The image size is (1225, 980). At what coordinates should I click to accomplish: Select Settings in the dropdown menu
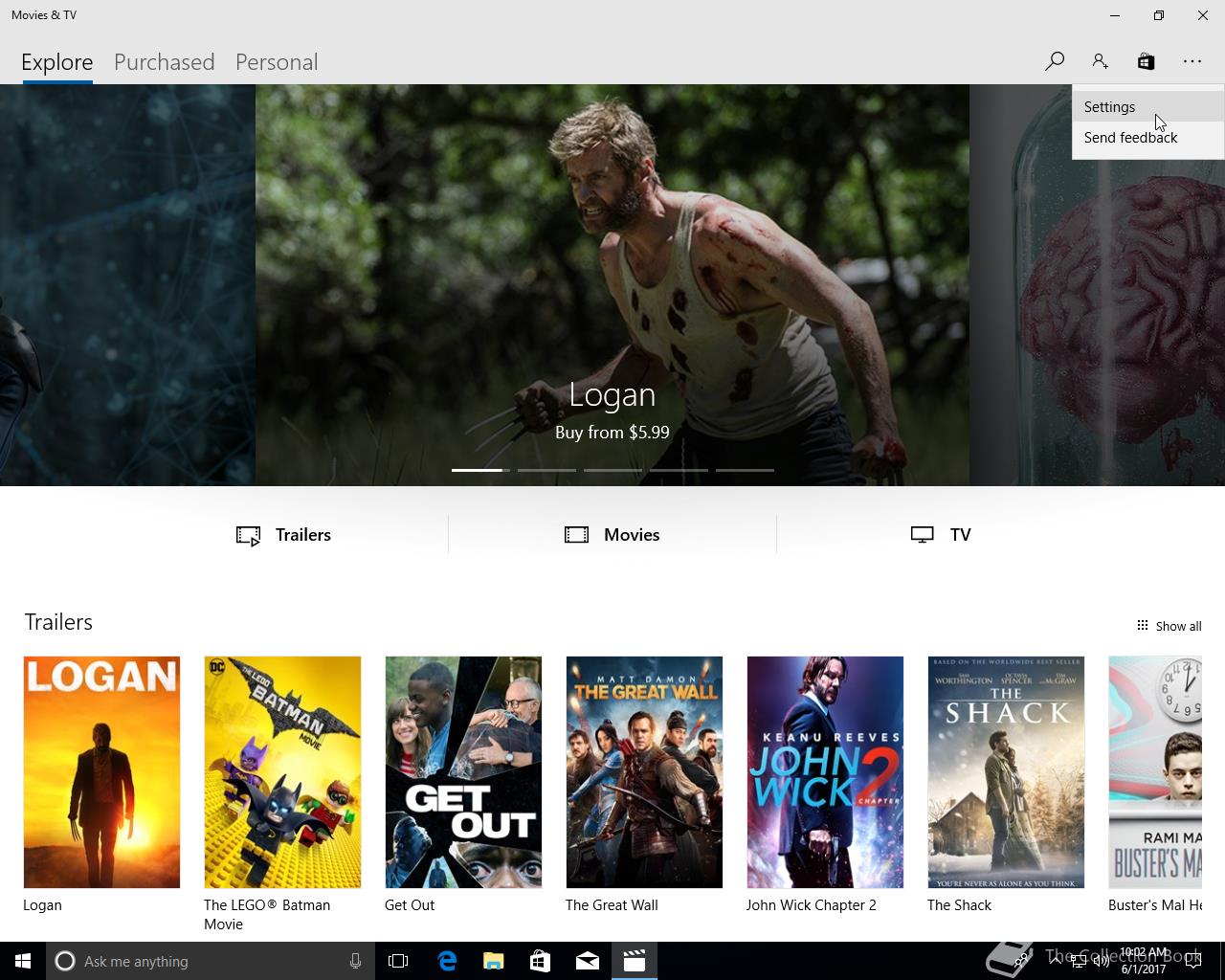pyautogui.click(x=1147, y=107)
